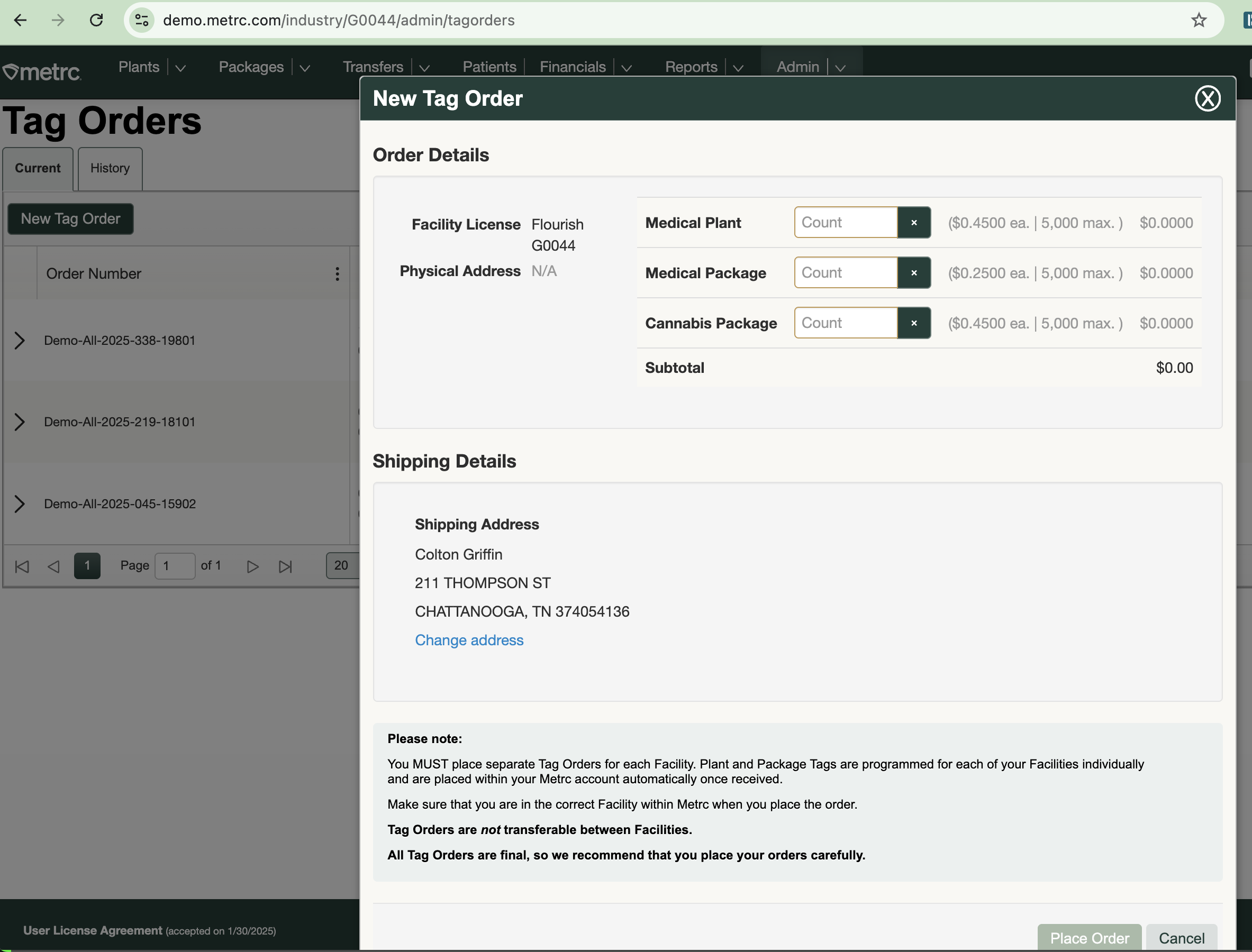
Task: Switch to the History tab
Action: click(110, 168)
